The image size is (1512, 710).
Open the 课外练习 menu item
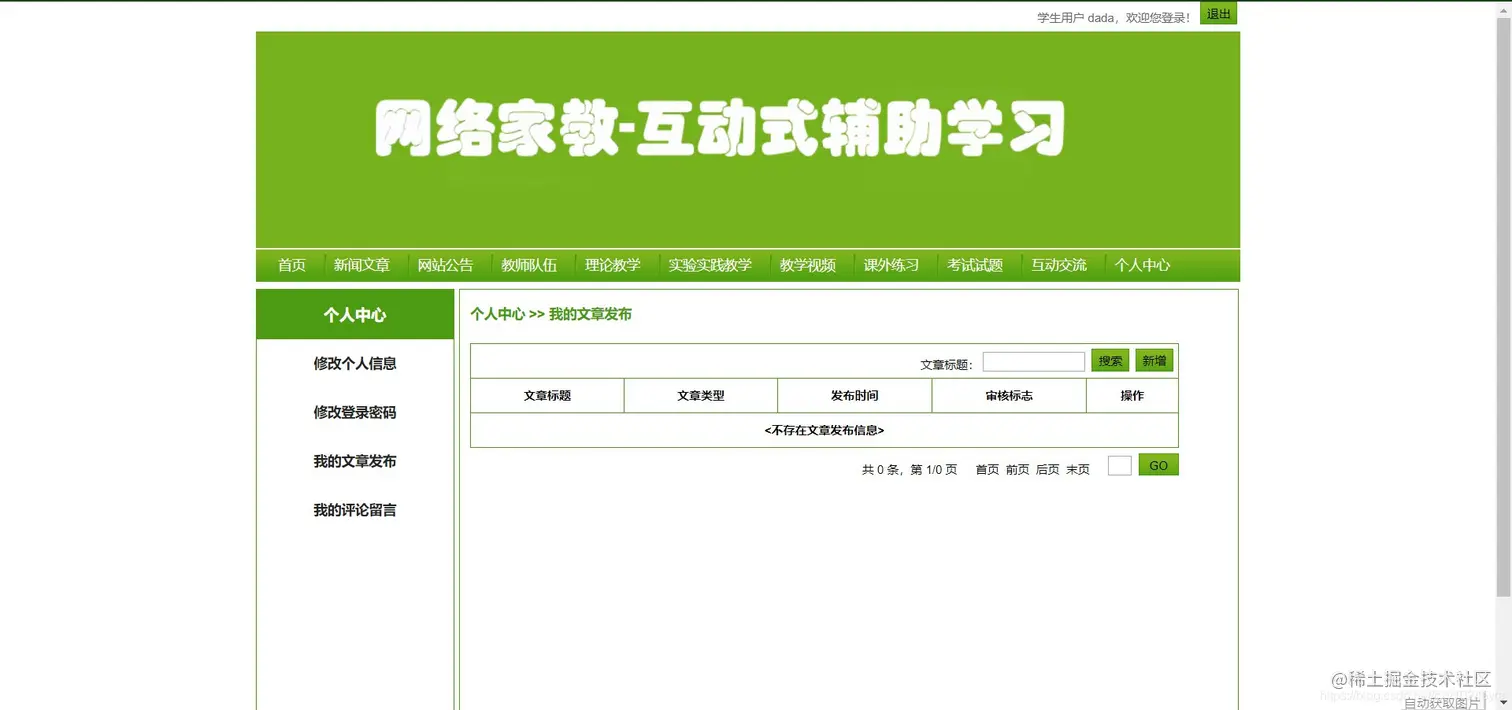[890, 265]
